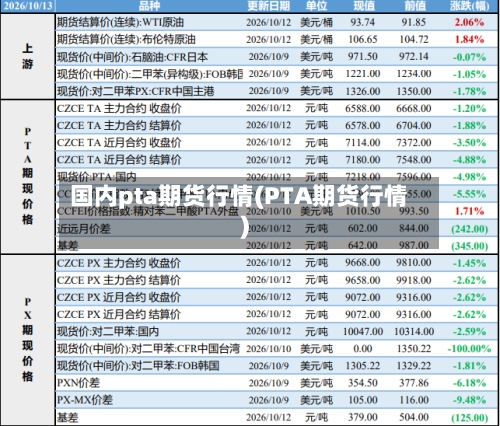Click the 6588.00 current value cell
The image size is (500, 426).
pos(363,108)
